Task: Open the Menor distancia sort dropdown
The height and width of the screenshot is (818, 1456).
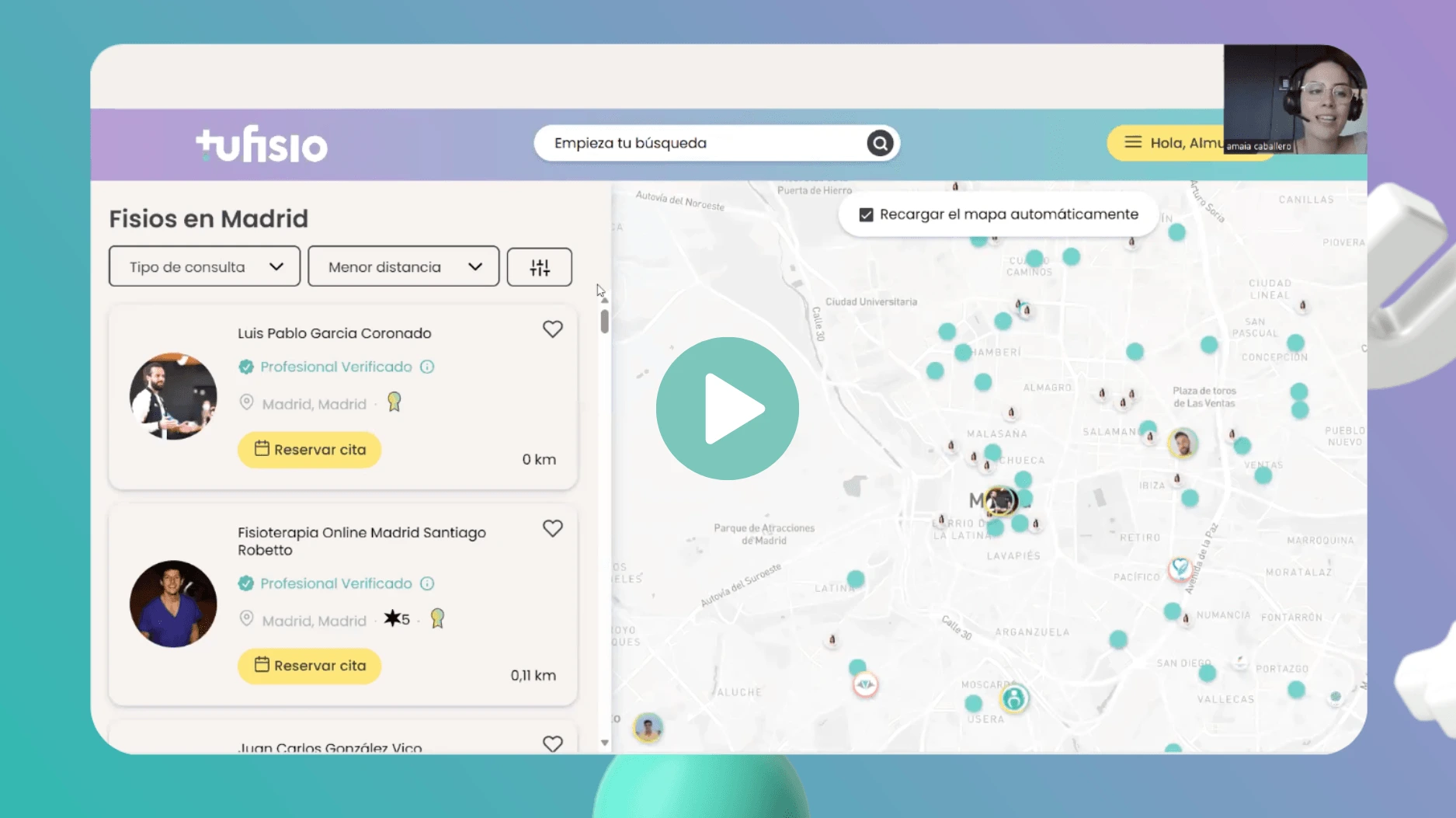Action: 403,266
